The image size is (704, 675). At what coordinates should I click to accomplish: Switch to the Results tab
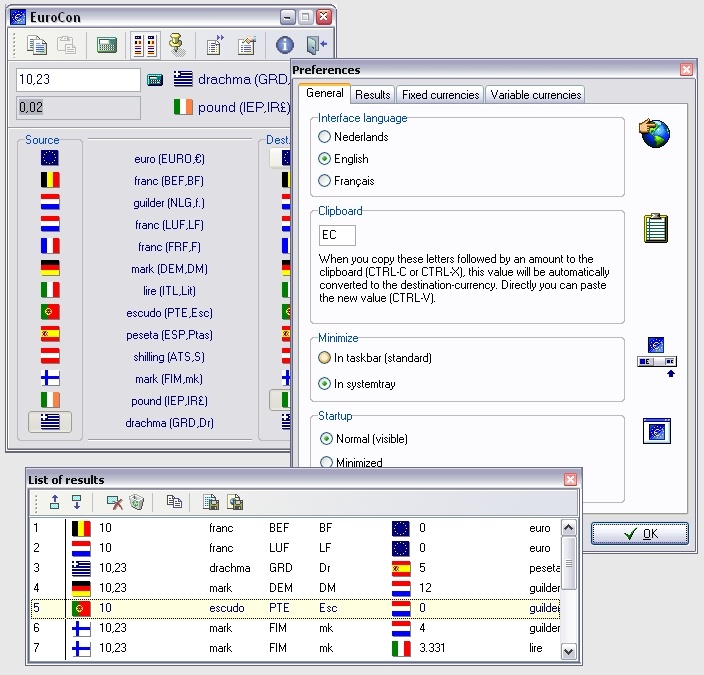point(373,95)
